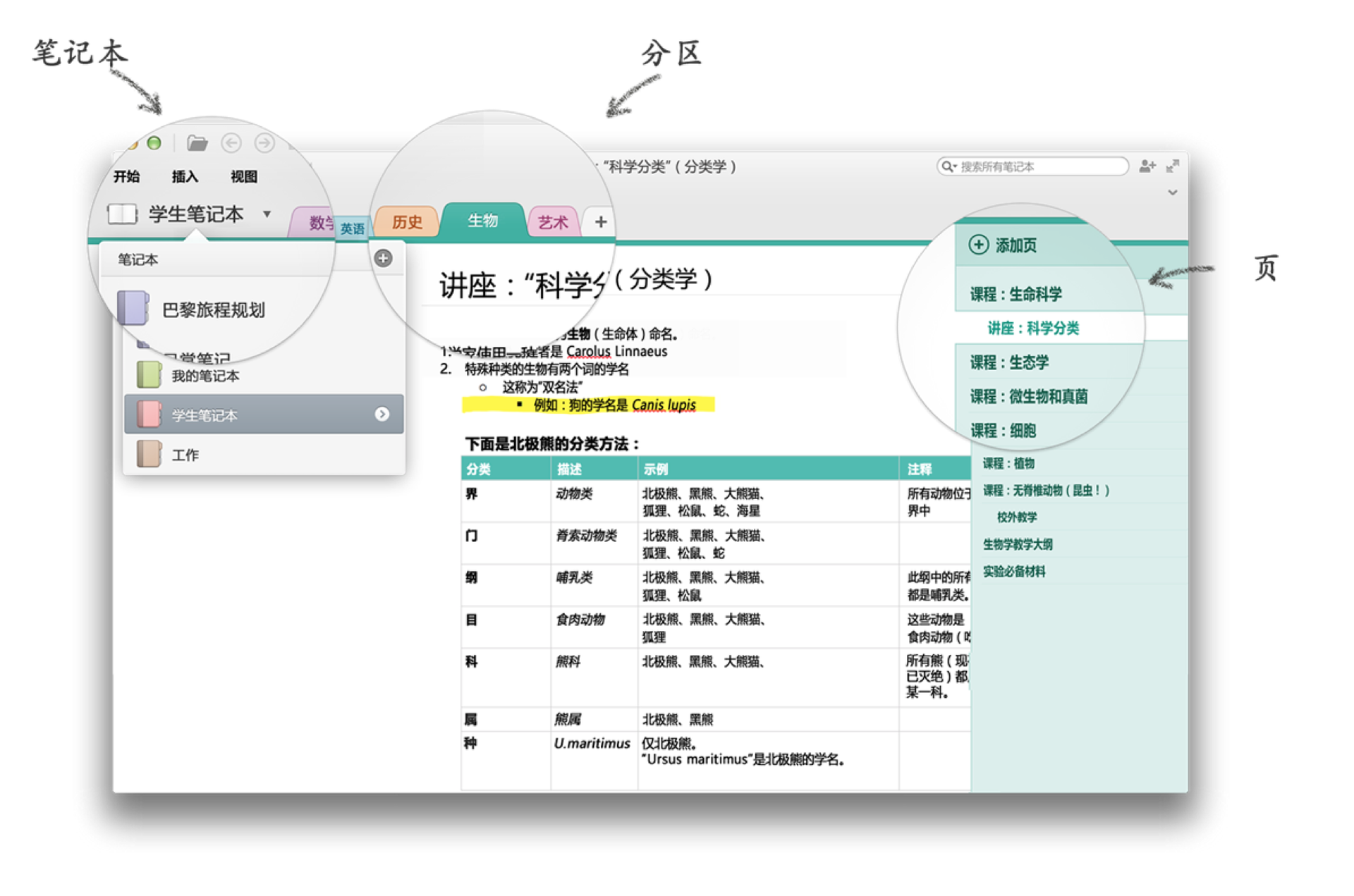The width and height of the screenshot is (1354, 896).
Task: Click the 添加页 button
Action: (x=1002, y=245)
